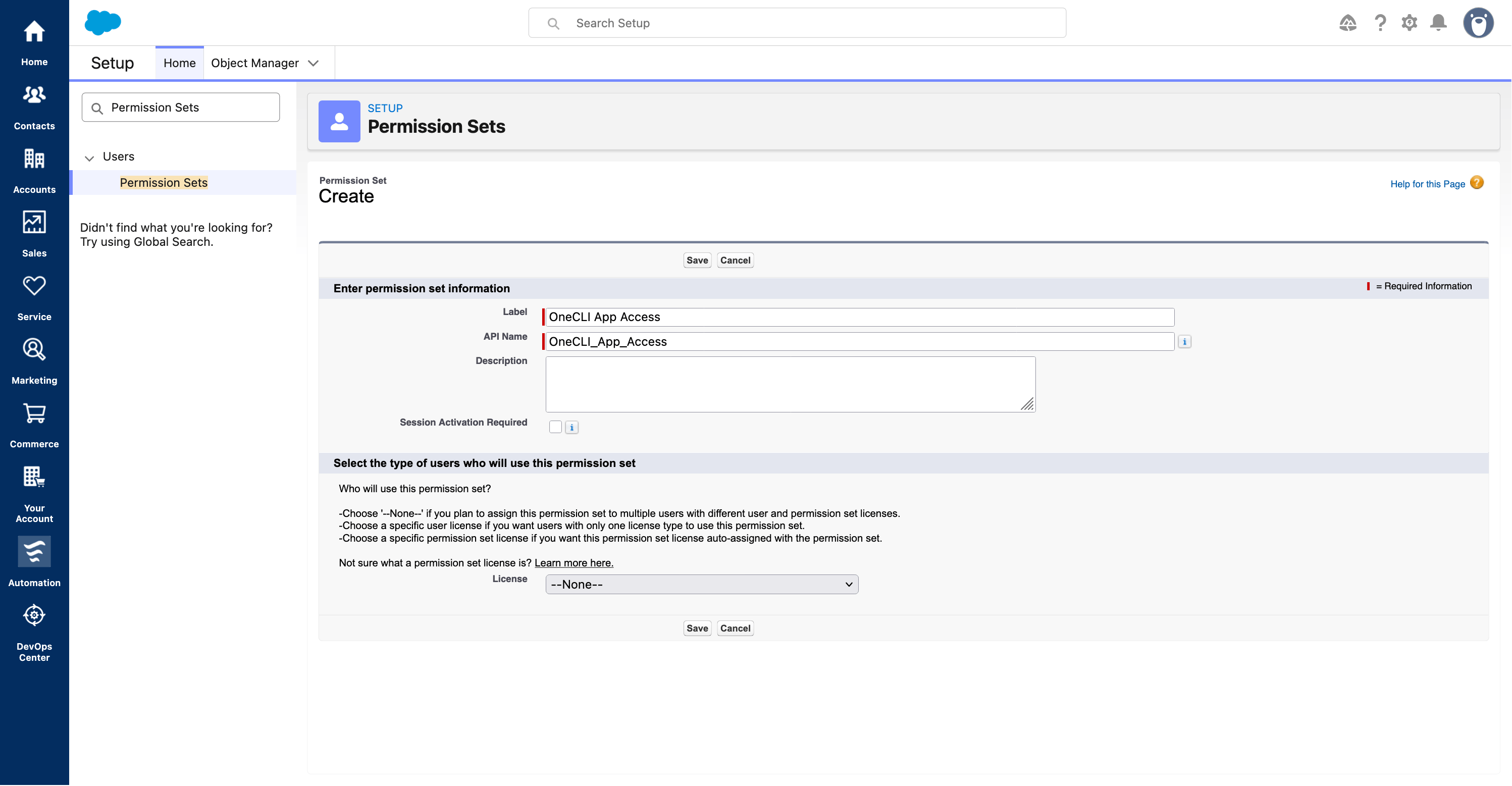
Task: Click the top Save button
Action: (697, 260)
